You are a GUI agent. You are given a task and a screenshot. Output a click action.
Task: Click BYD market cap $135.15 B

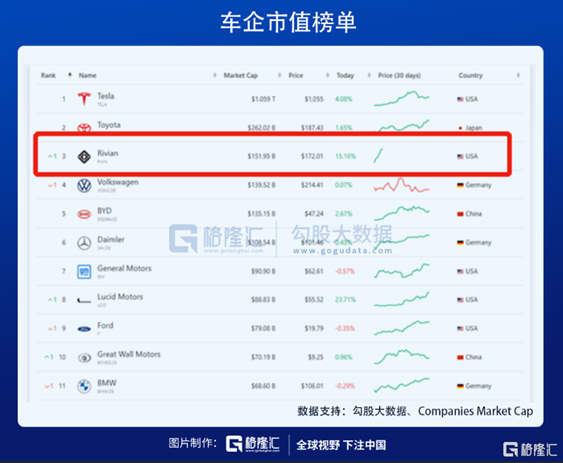(x=261, y=214)
